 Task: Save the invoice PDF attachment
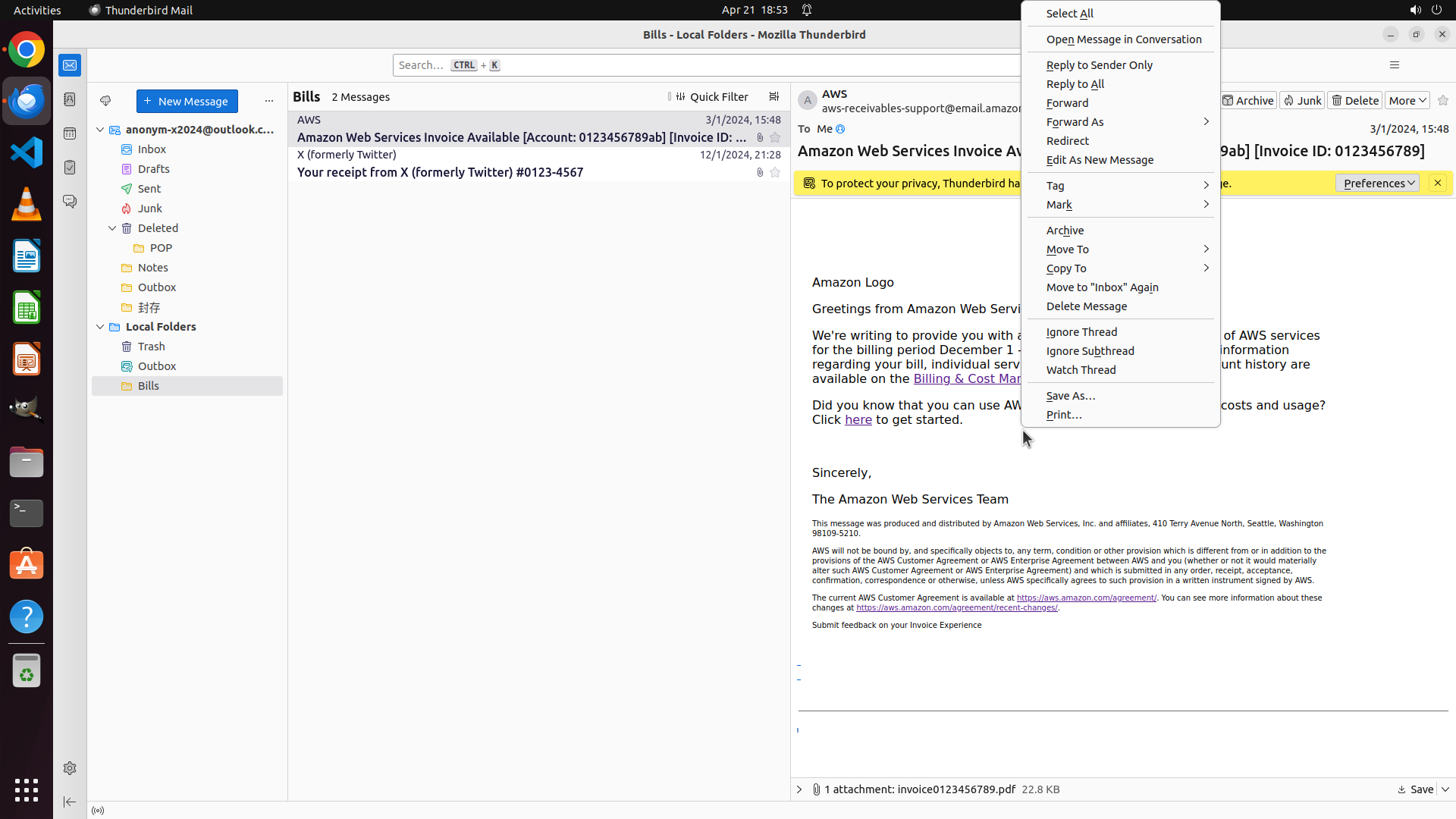1415,789
